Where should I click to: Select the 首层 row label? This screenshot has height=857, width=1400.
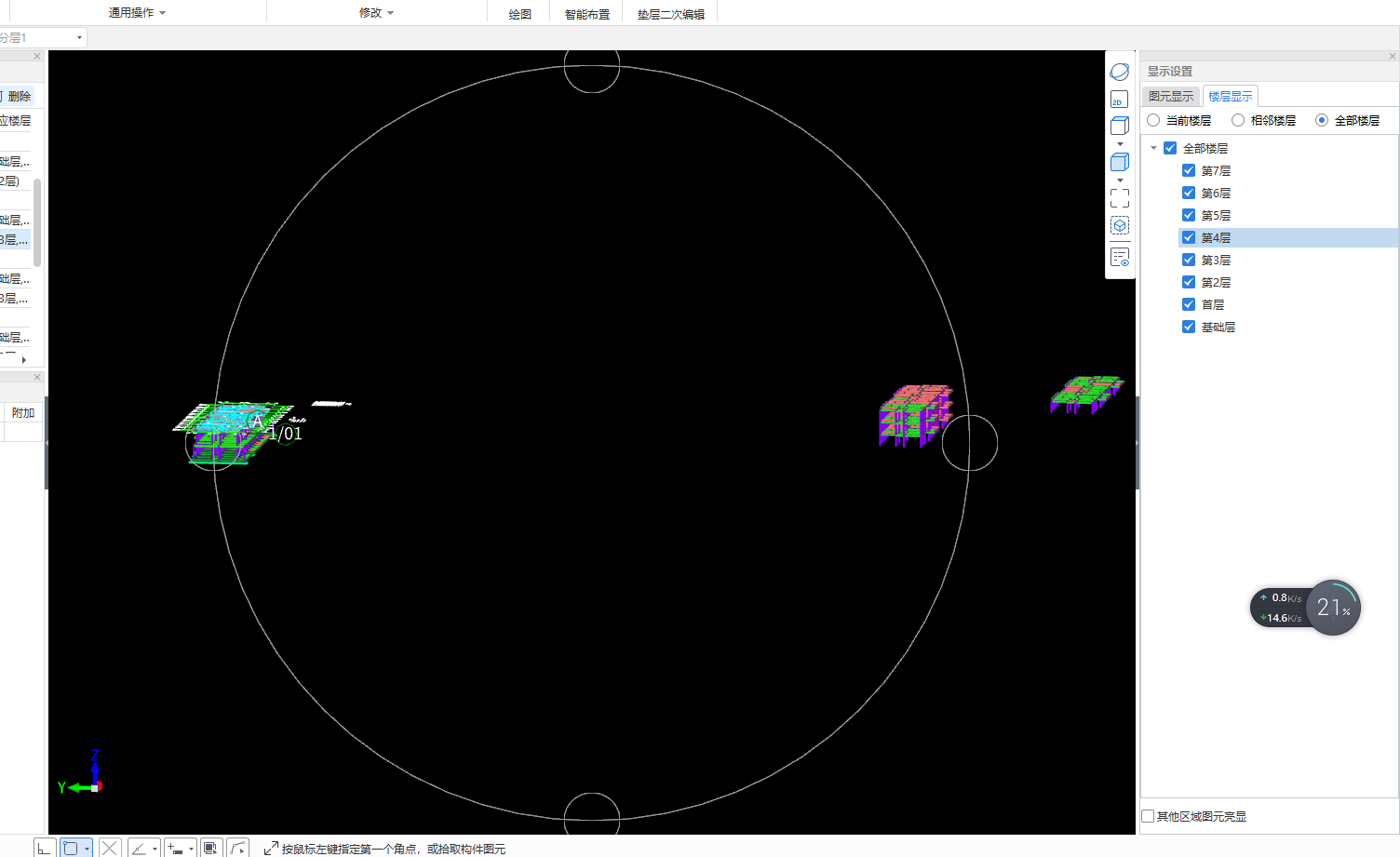[x=1212, y=304]
